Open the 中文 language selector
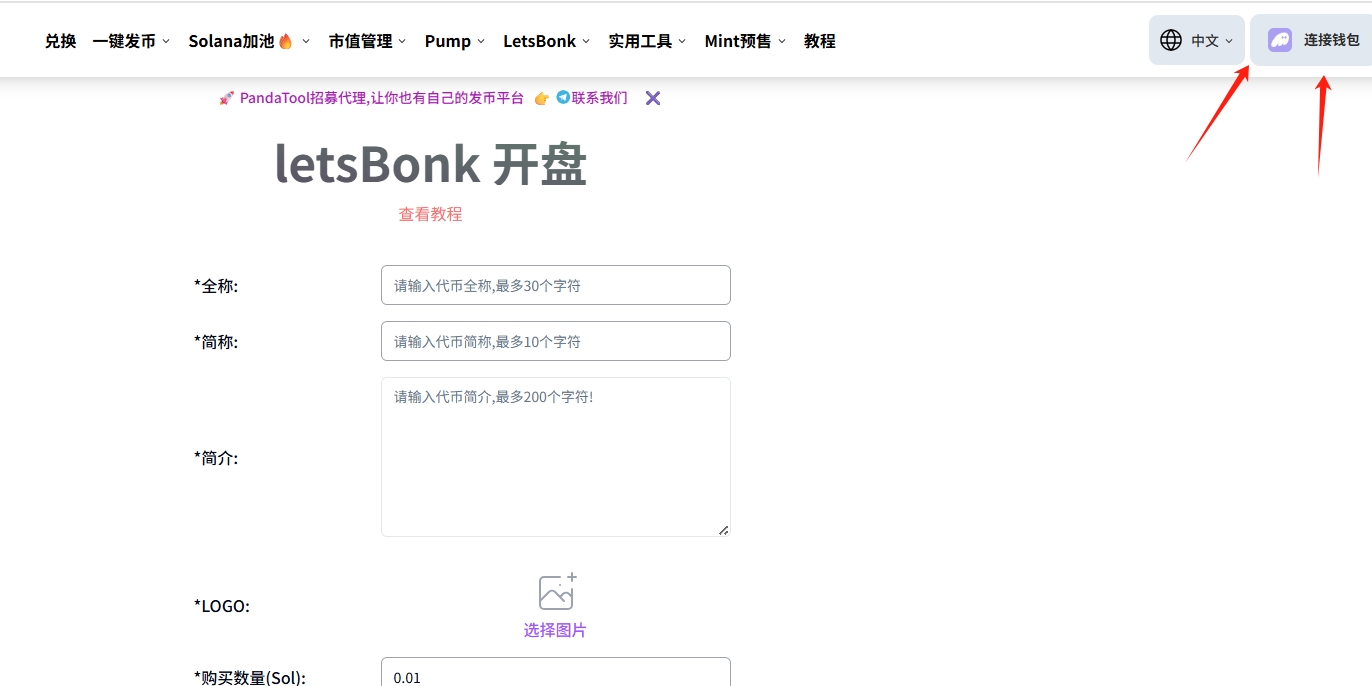Viewport: 1372px width, 686px height. click(x=1197, y=40)
